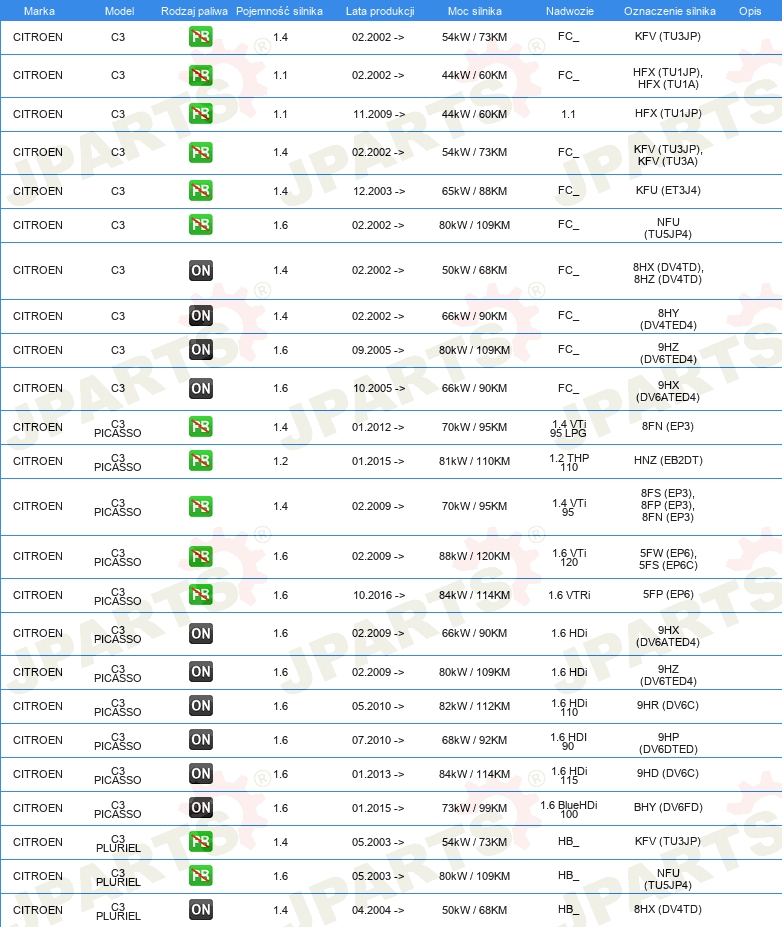The width and height of the screenshot is (782, 927).
Task: Click diesel ON icon in 8HZ (DV4TD) row
Action: pos(201,271)
